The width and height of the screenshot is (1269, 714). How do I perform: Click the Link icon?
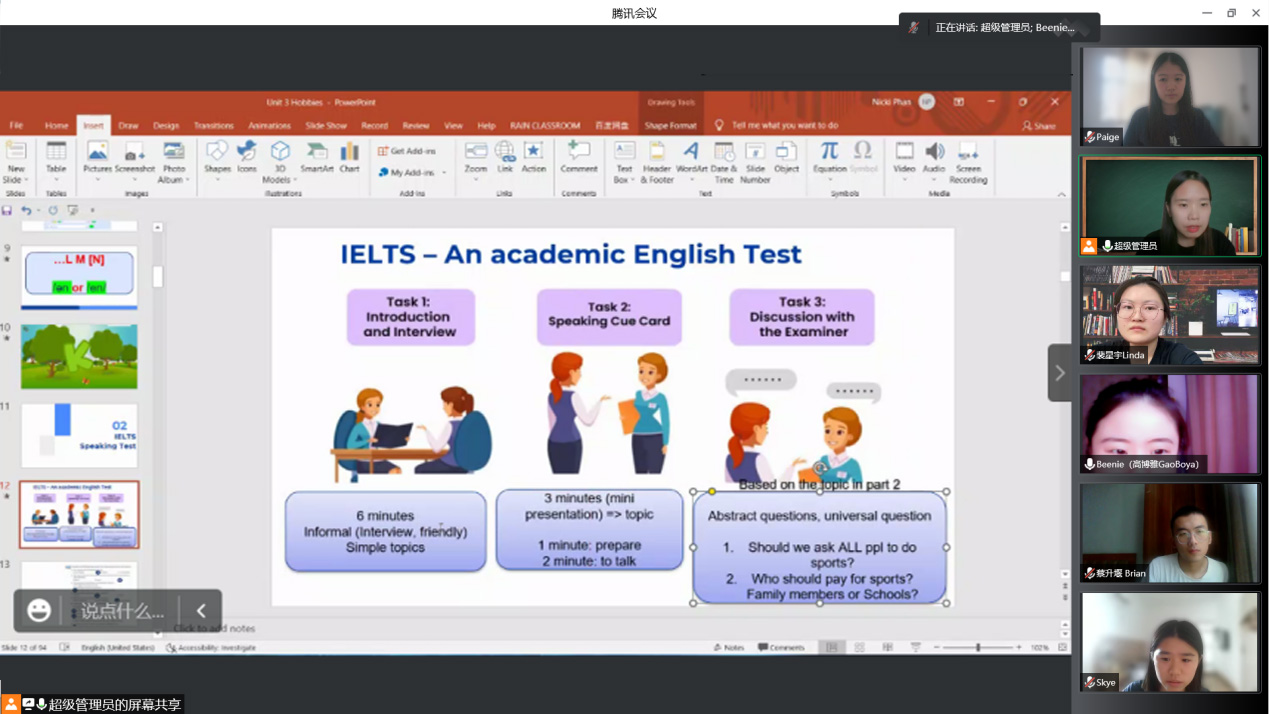[x=505, y=158]
